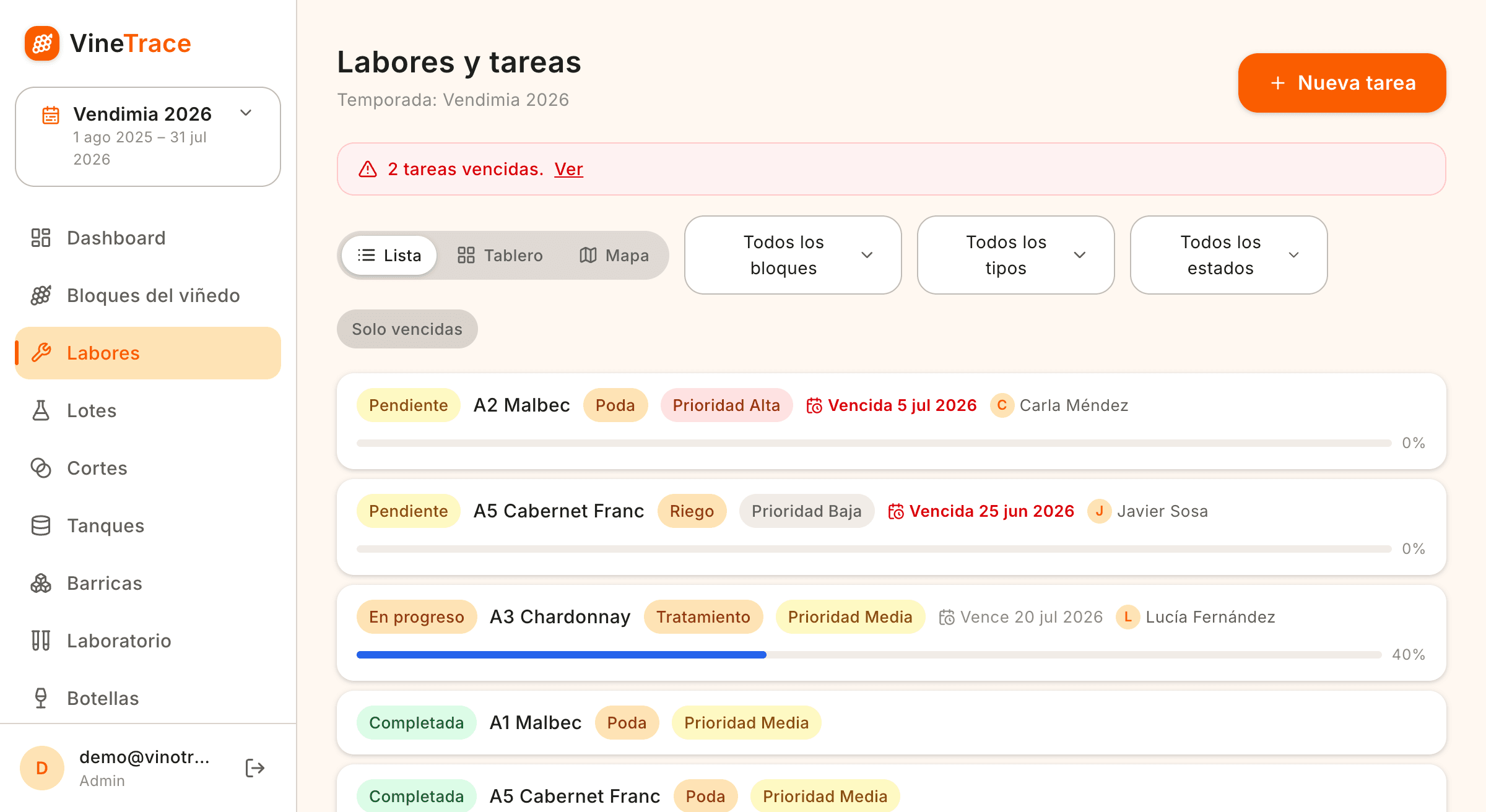Open the completed A1 Malbec task card
This screenshot has height=812, width=1486.
point(892,723)
